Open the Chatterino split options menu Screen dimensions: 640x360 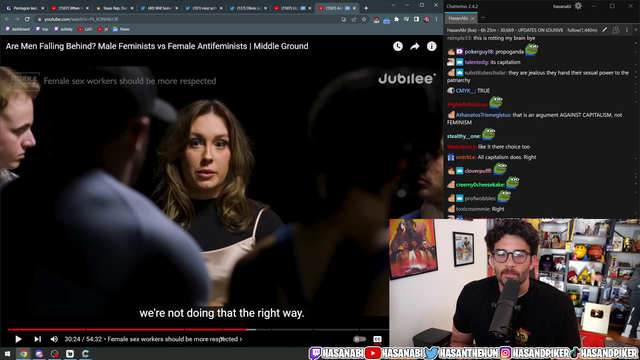click(627, 30)
